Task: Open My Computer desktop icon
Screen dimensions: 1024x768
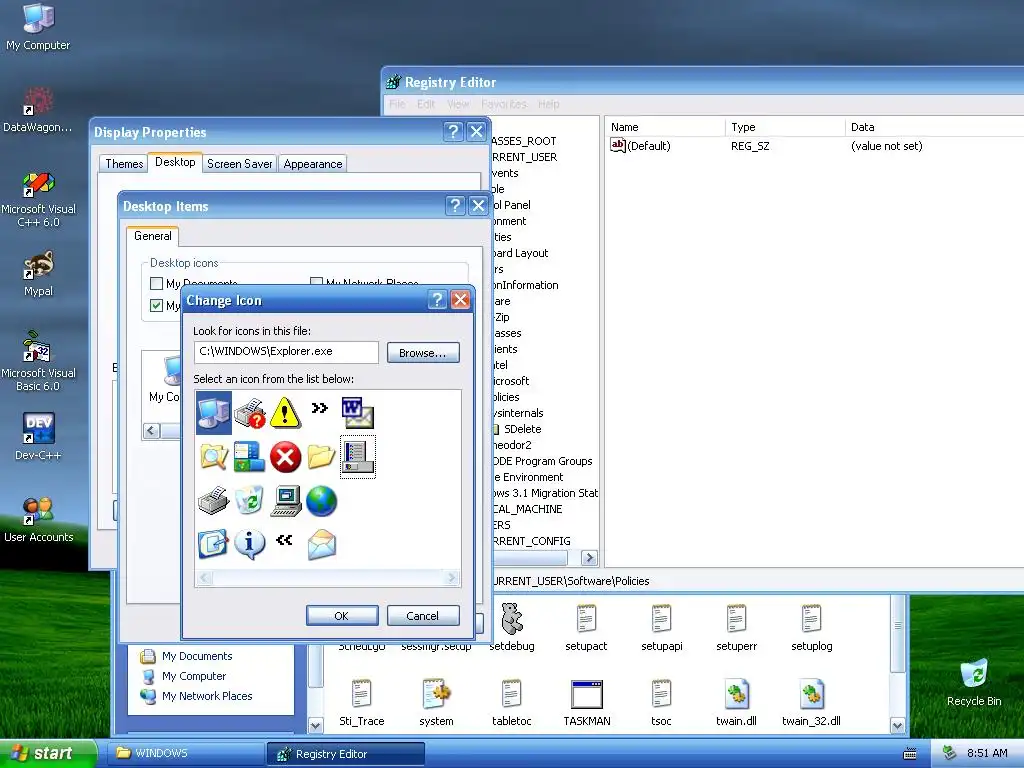Action: 38,27
